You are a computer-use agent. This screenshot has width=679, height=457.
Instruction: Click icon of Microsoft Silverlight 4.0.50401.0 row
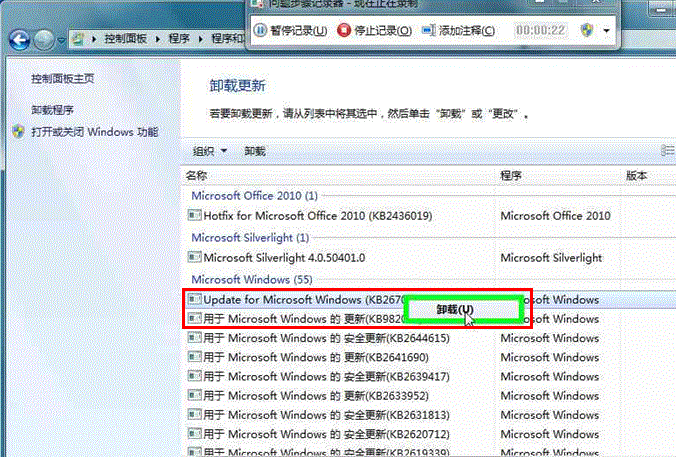pos(194,257)
